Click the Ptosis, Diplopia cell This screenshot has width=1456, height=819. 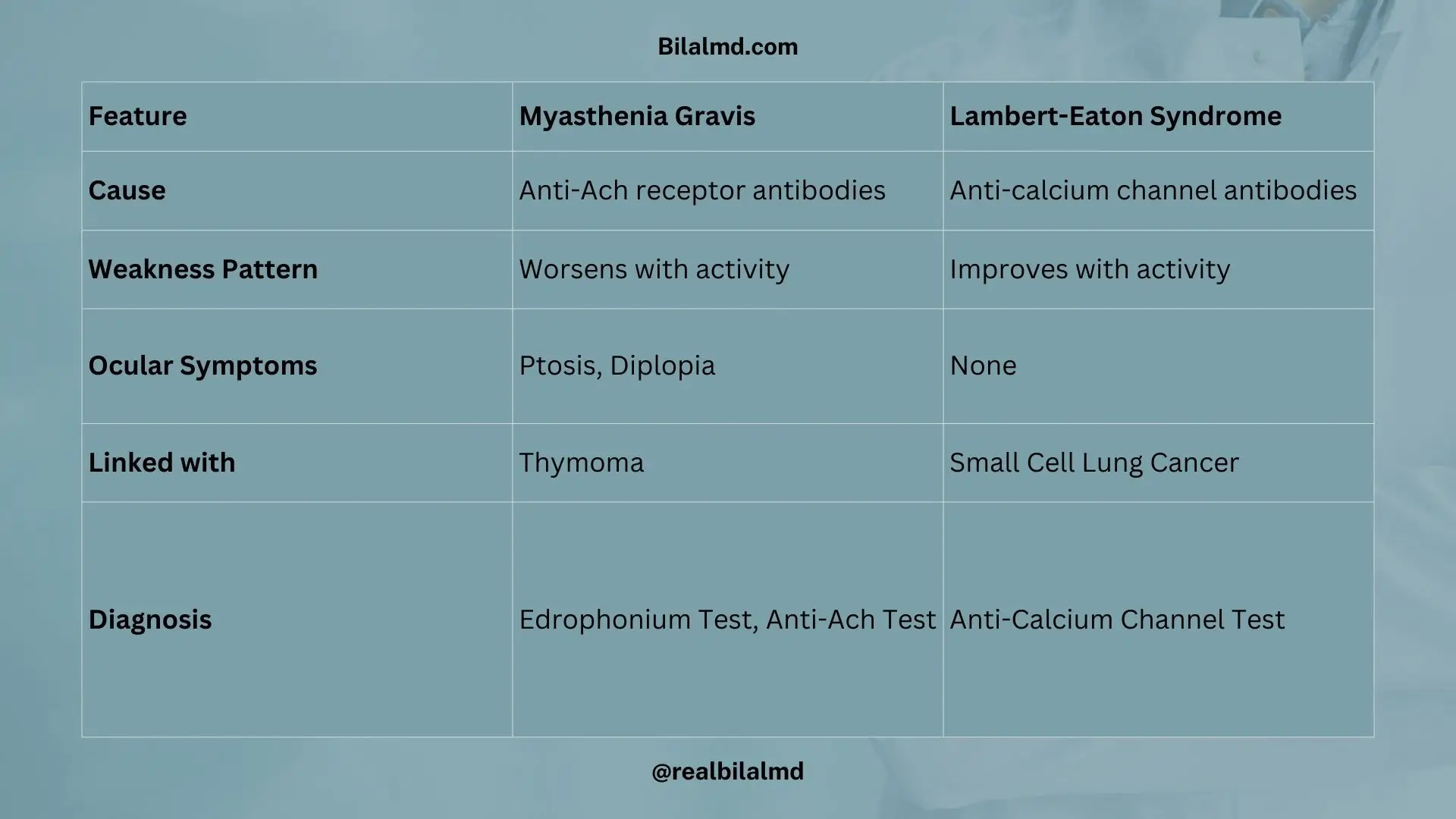pyautogui.click(x=617, y=366)
